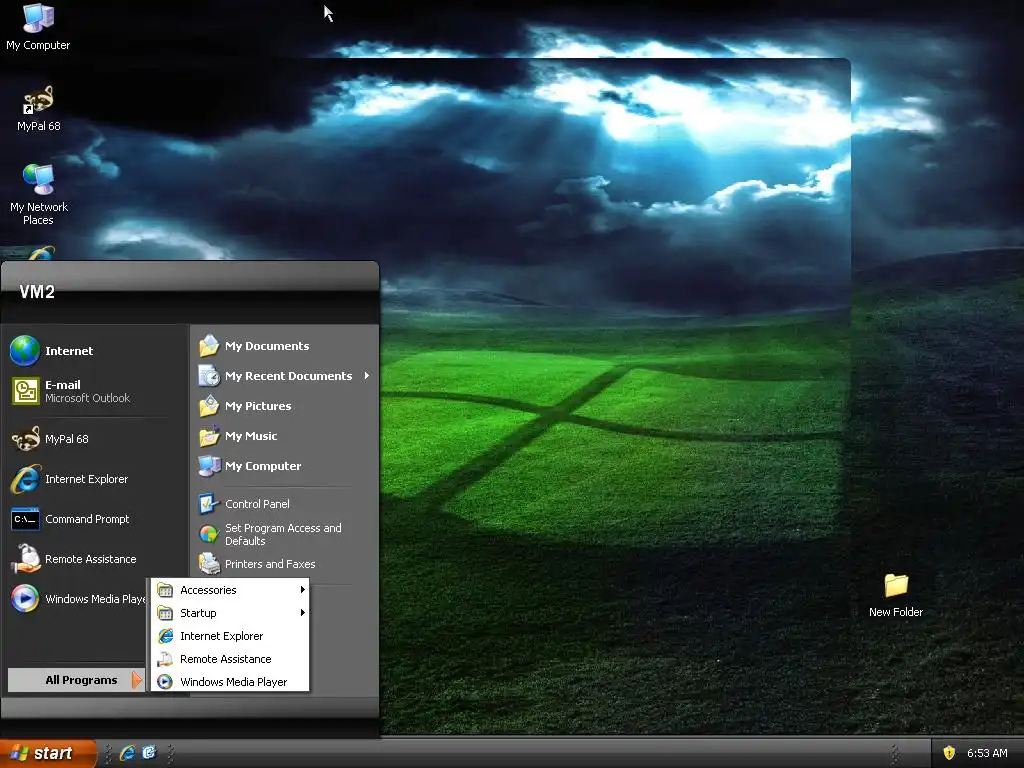Launch Internet Explorer from Quick Launch bar
Screen dimensions: 1024x768
coord(127,753)
